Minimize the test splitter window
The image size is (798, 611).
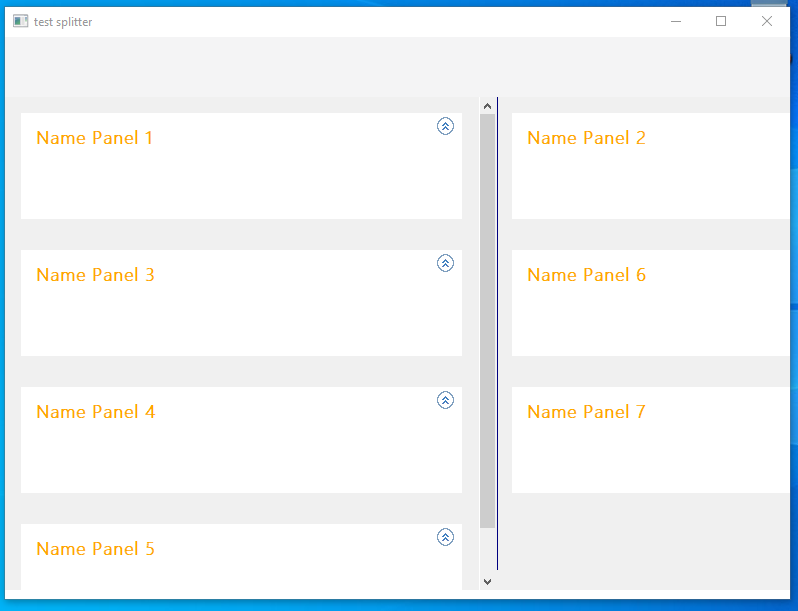[x=676, y=21]
